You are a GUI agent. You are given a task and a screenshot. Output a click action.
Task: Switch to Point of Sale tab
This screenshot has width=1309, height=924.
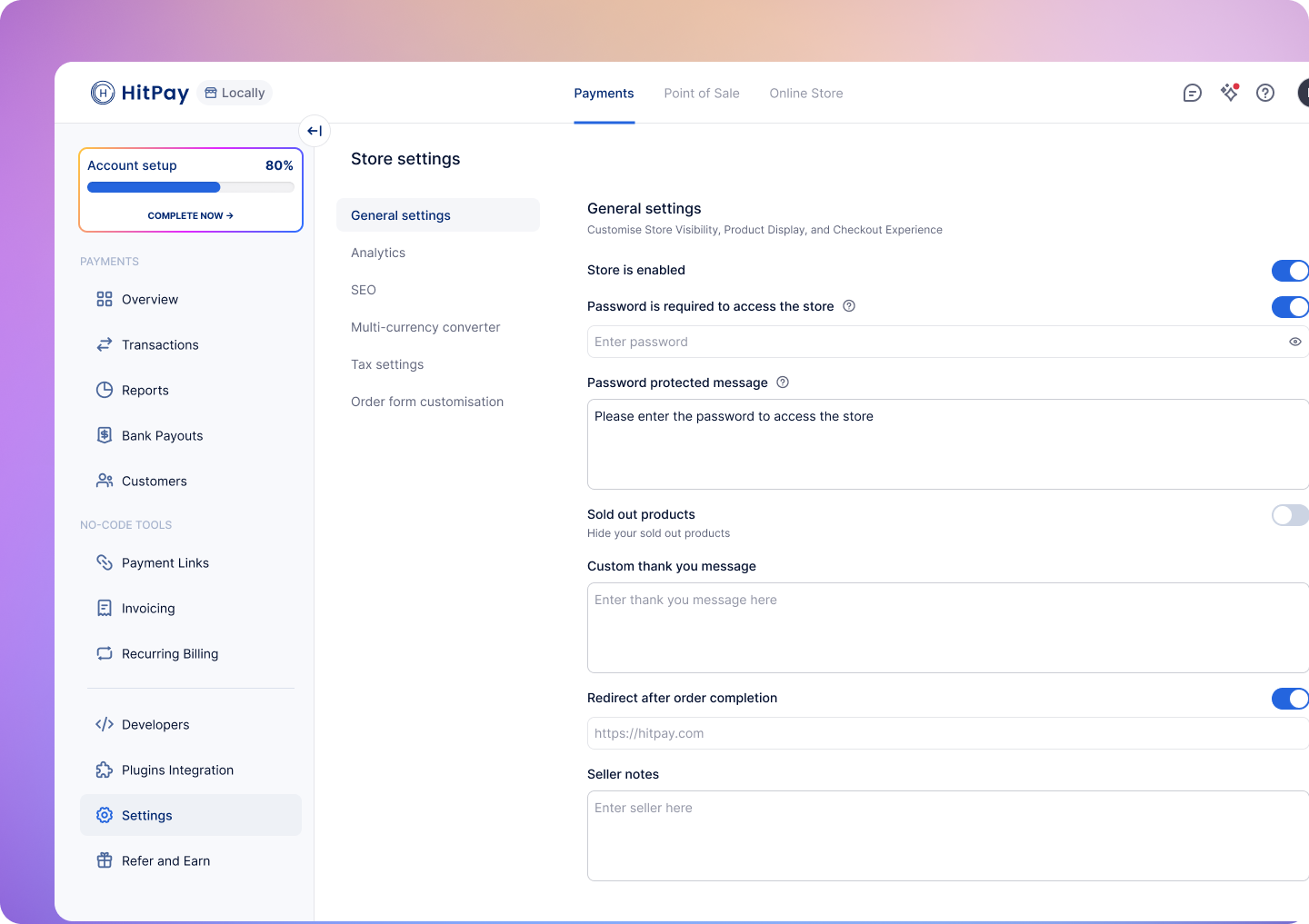[x=702, y=94]
